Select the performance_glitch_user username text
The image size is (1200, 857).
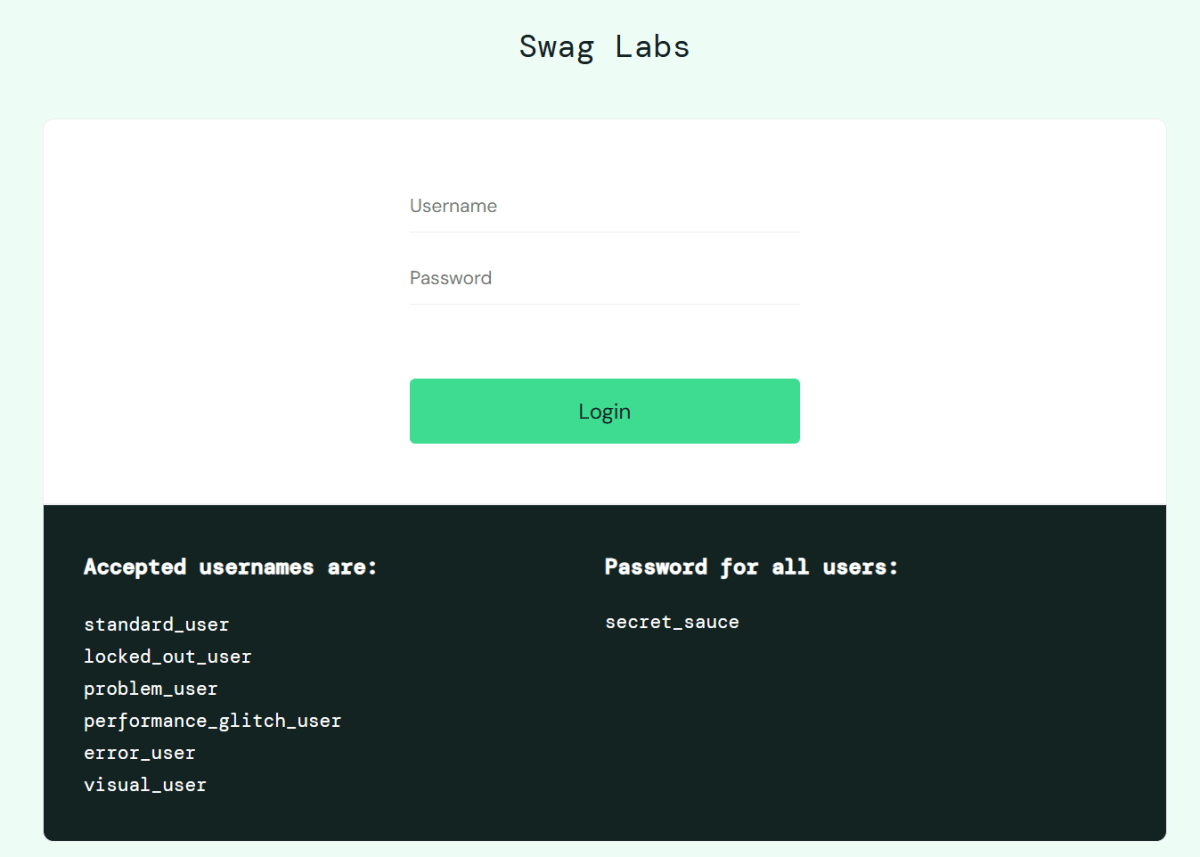click(212, 720)
